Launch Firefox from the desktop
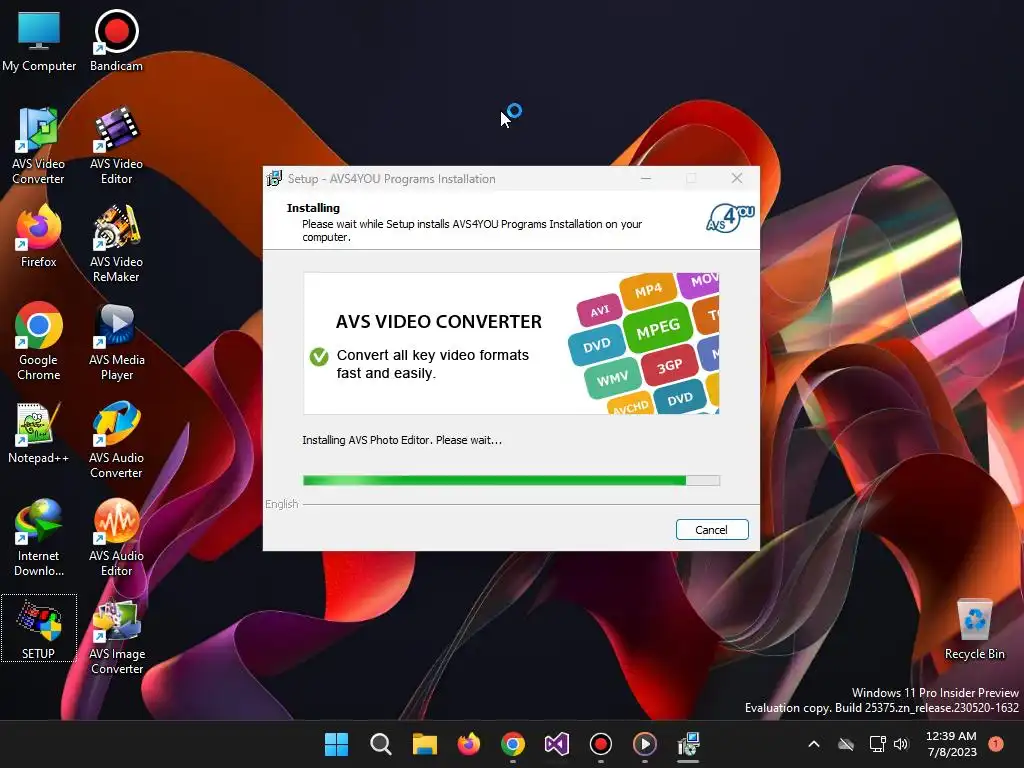 tap(39, 236)
